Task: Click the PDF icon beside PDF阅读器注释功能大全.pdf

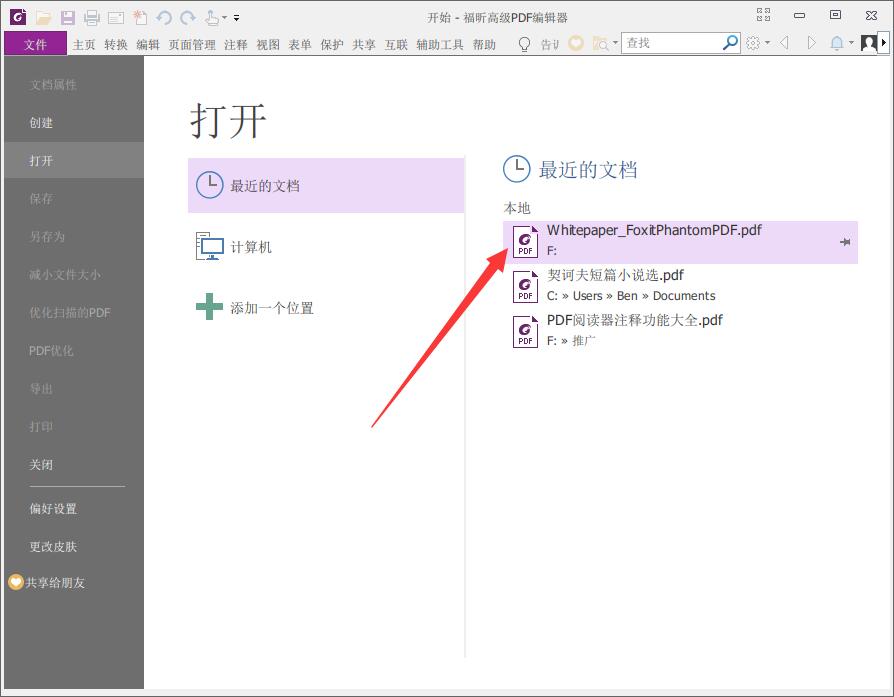Action: click(525, 331)
